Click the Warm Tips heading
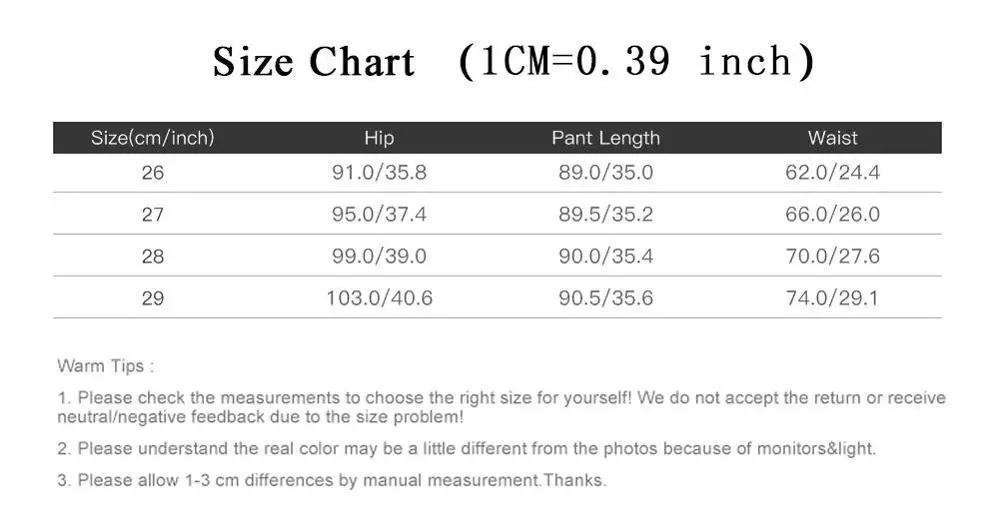The height and width of the screenshot is (520, 1000). (105, 366)
